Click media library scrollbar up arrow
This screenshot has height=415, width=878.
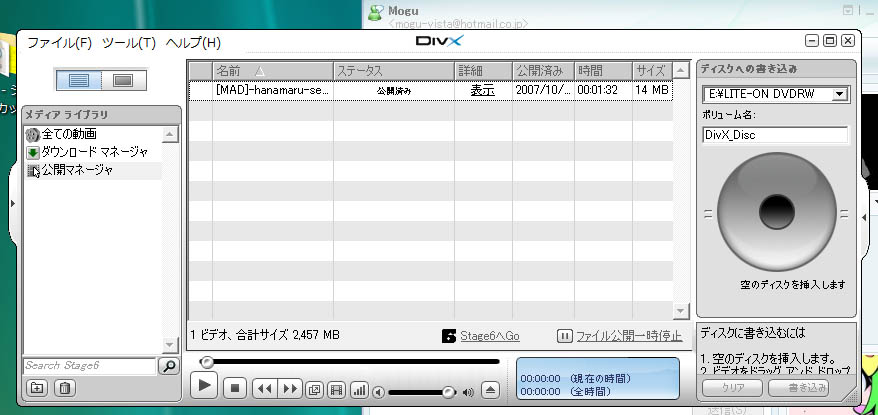pos(170,134)
